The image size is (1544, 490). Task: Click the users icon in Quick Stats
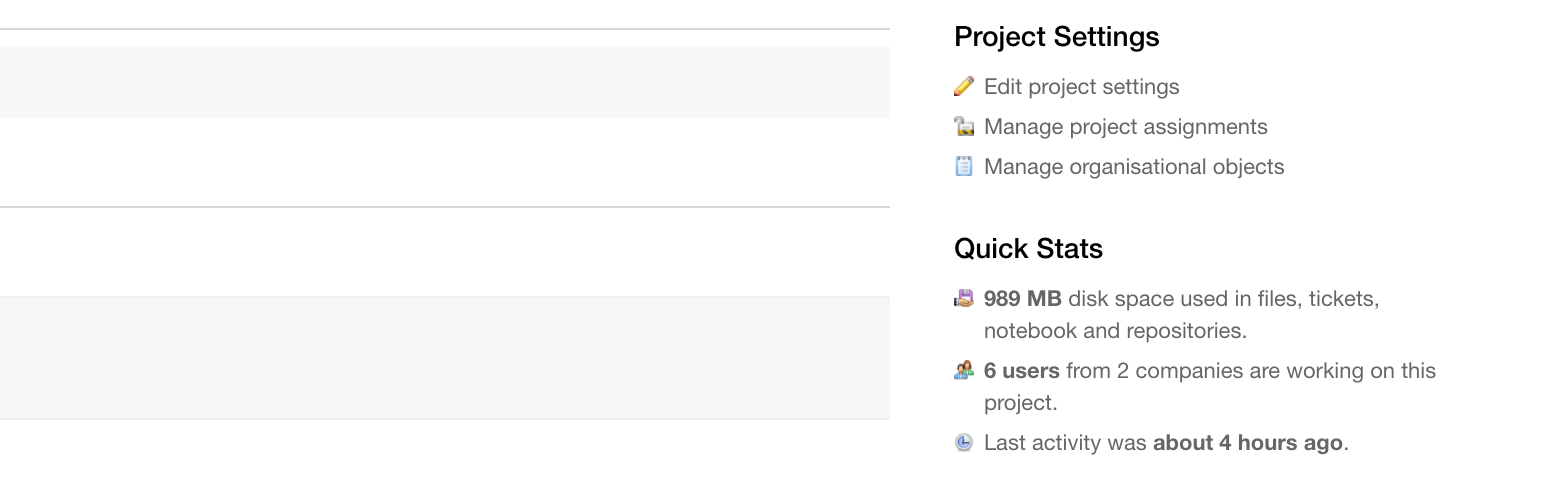click(964, 370)
